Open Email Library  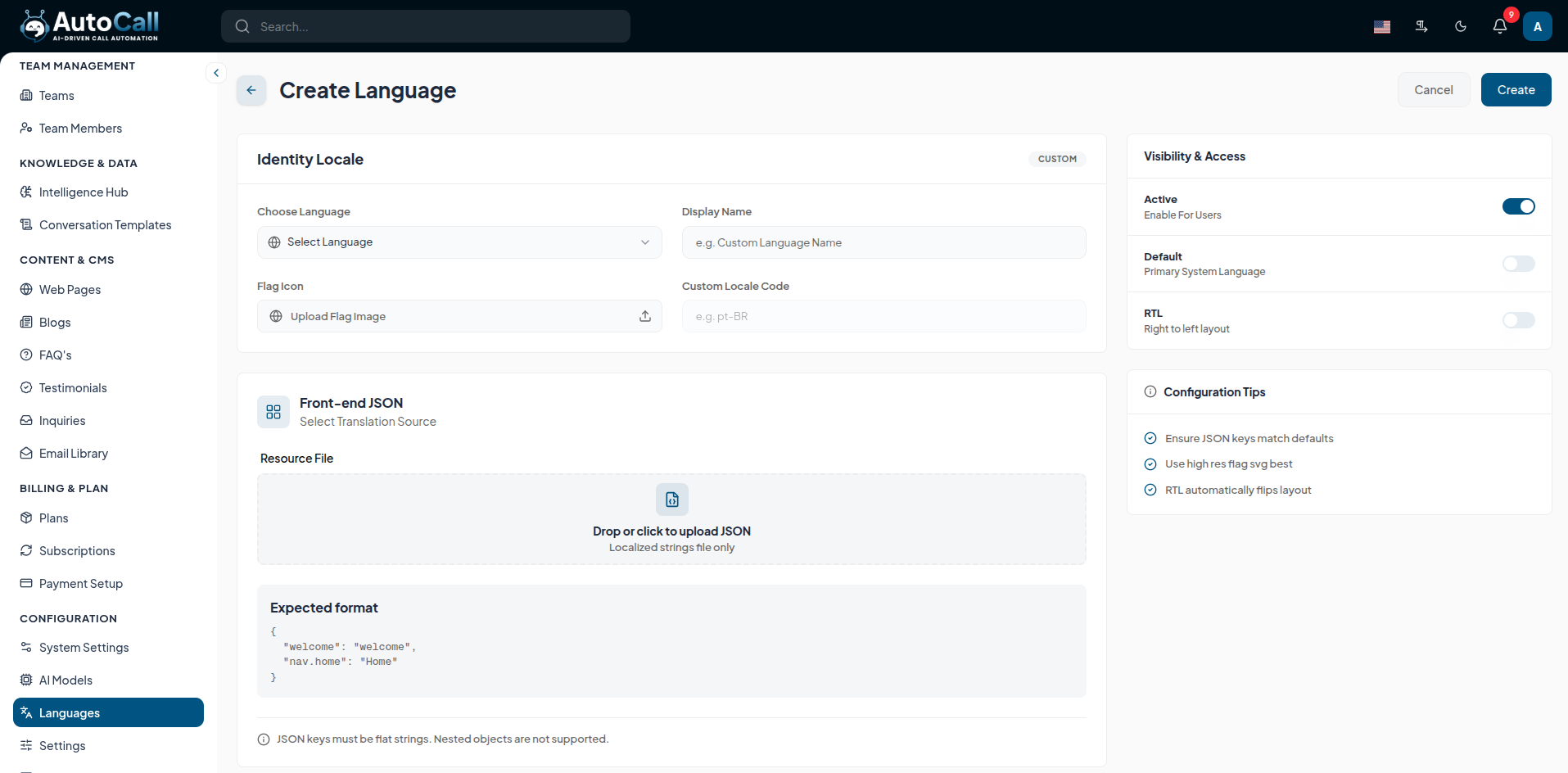pyautogui.click(x=108, y=454)
